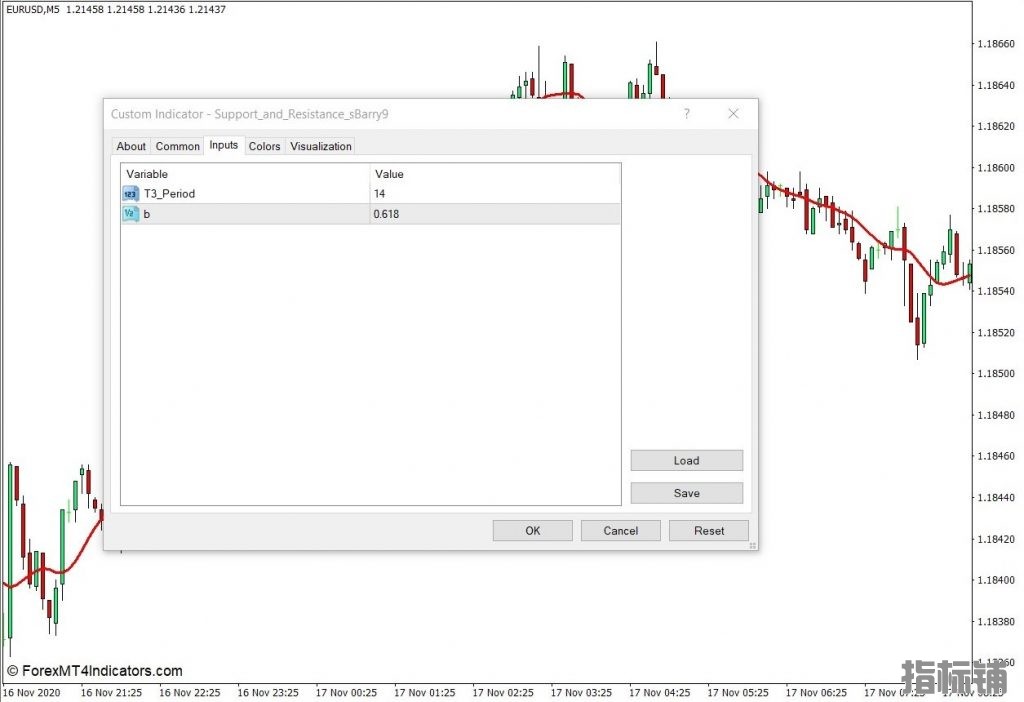
Task: Click the Save button
Action: pyautogui.click(x=686, y=493)
